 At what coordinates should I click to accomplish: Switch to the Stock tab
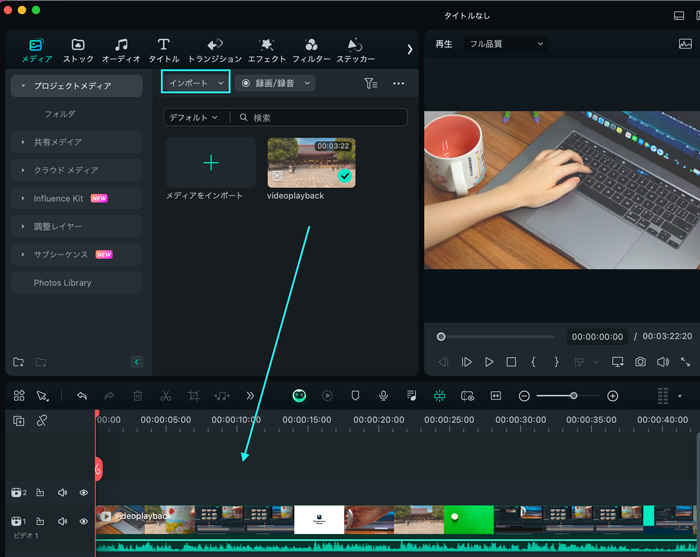[78, 50]
